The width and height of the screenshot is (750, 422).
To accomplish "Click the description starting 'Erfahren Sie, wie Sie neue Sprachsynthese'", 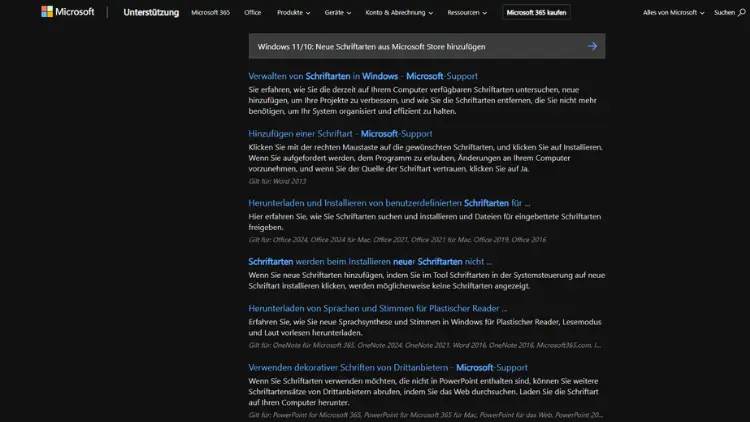I will point(425,327).
